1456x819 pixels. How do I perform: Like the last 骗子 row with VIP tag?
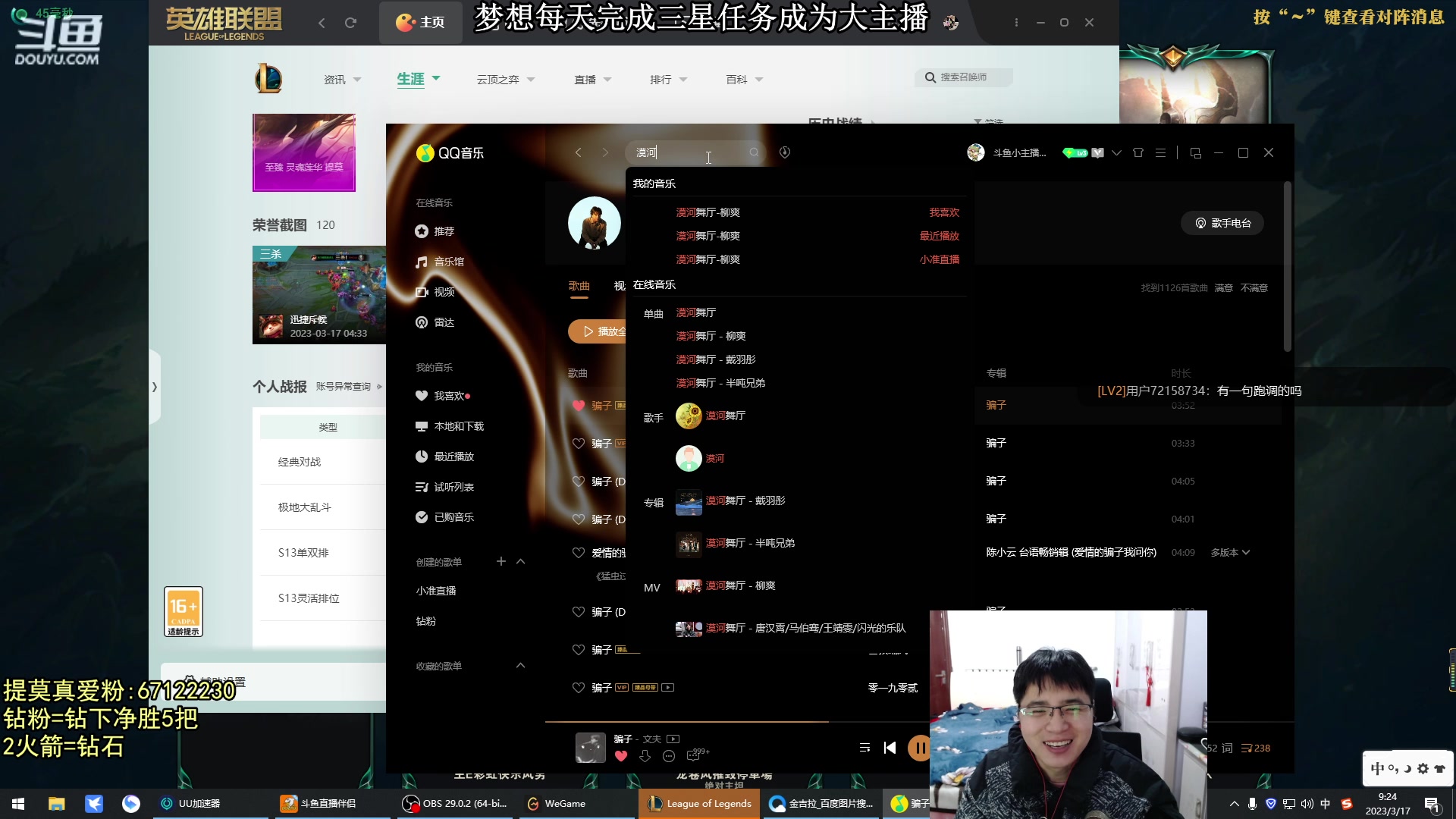[579, 688]
